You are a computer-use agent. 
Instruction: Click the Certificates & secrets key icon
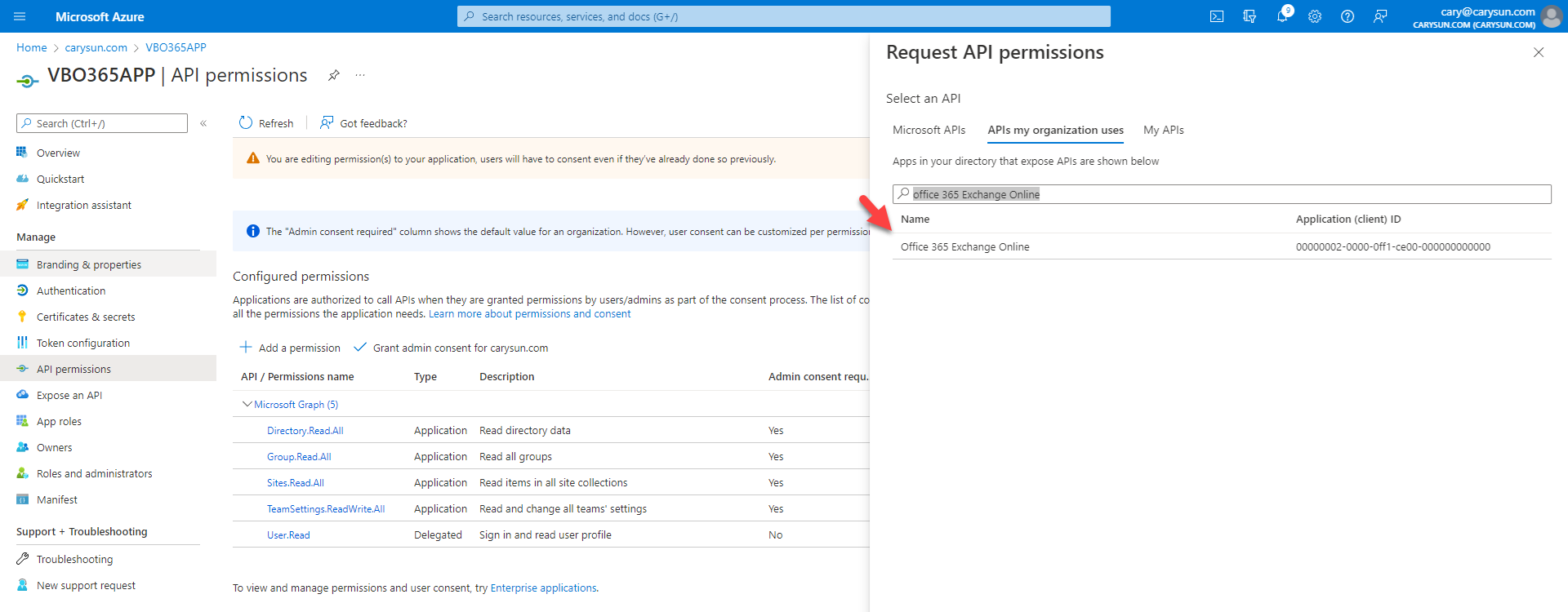click(22, 317)
